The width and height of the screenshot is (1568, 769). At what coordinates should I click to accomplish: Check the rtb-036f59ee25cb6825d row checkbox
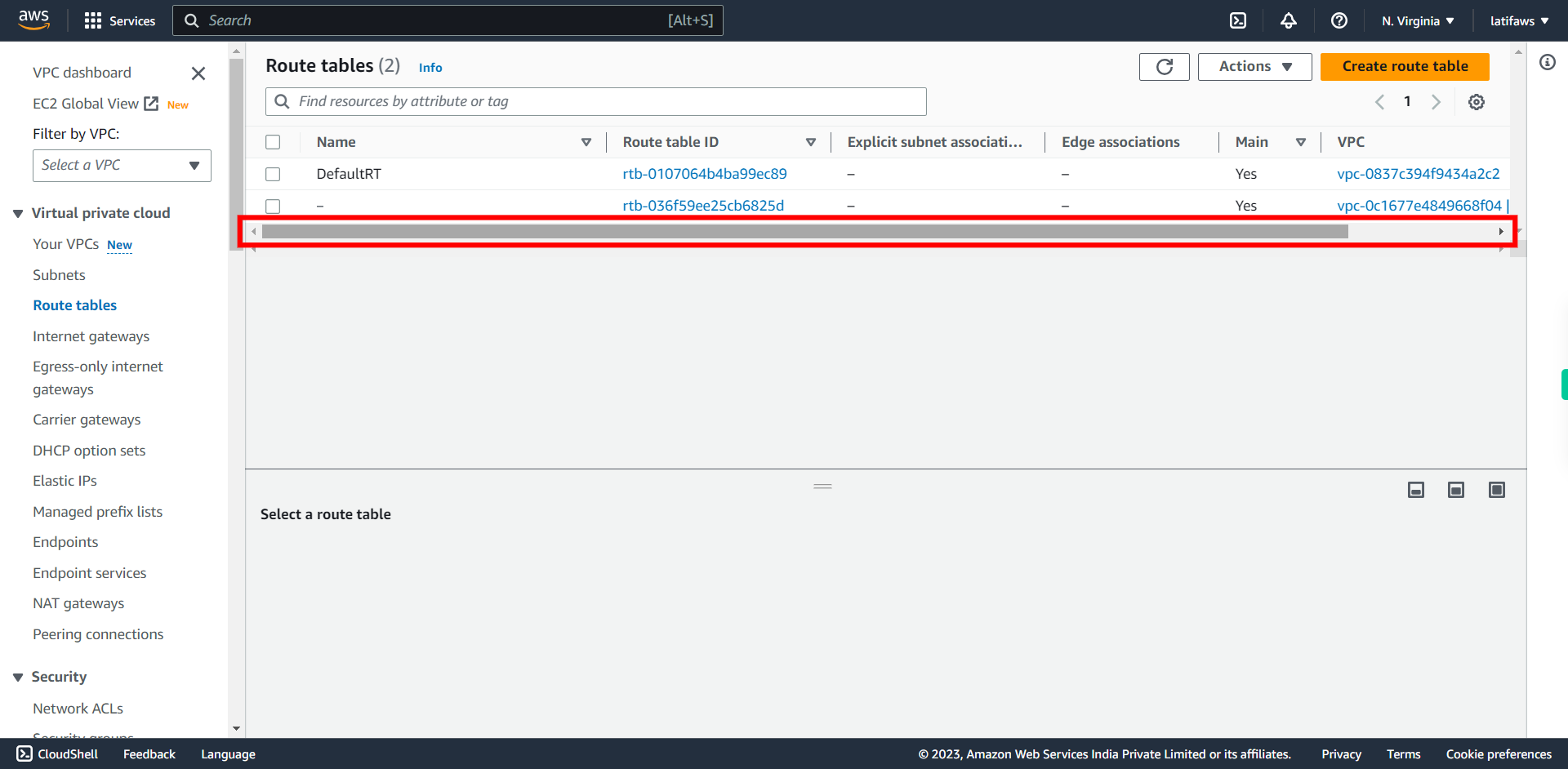[273, 206]
